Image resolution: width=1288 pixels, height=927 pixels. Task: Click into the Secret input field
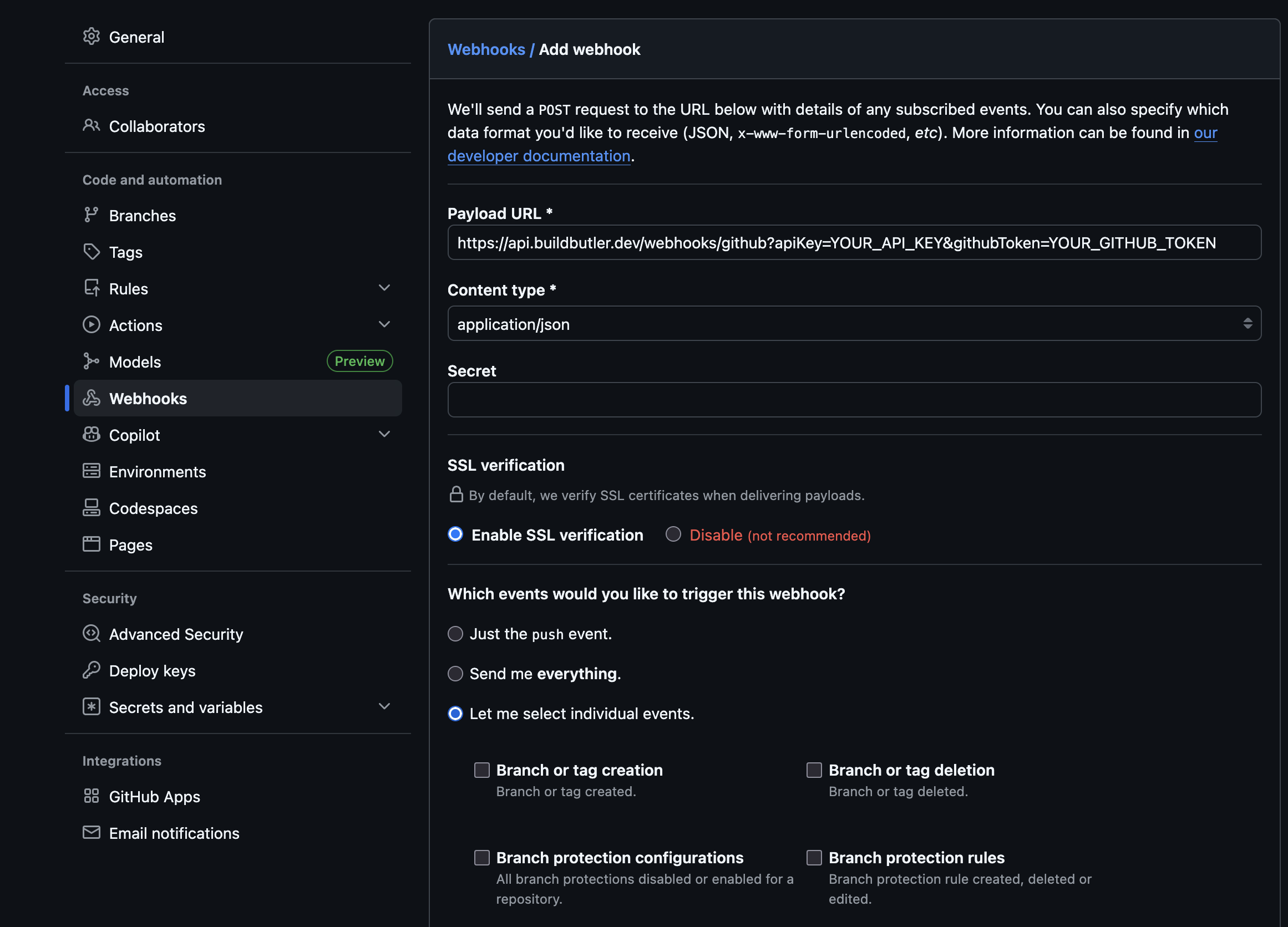[x=854, y=400]
